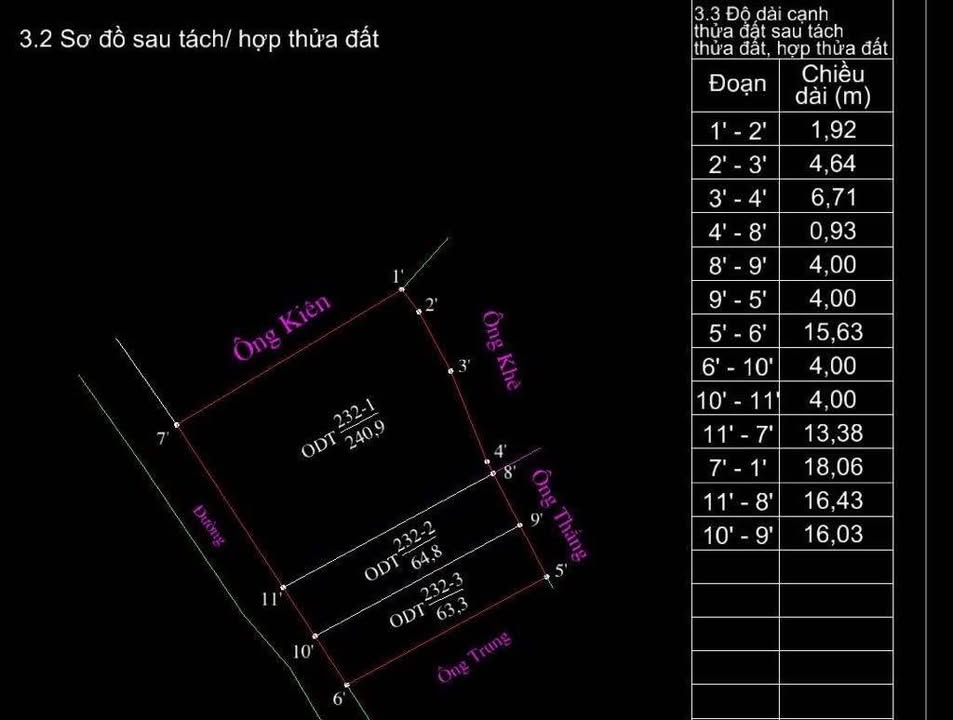Click the Đoạn column header

tap(737, 84)
